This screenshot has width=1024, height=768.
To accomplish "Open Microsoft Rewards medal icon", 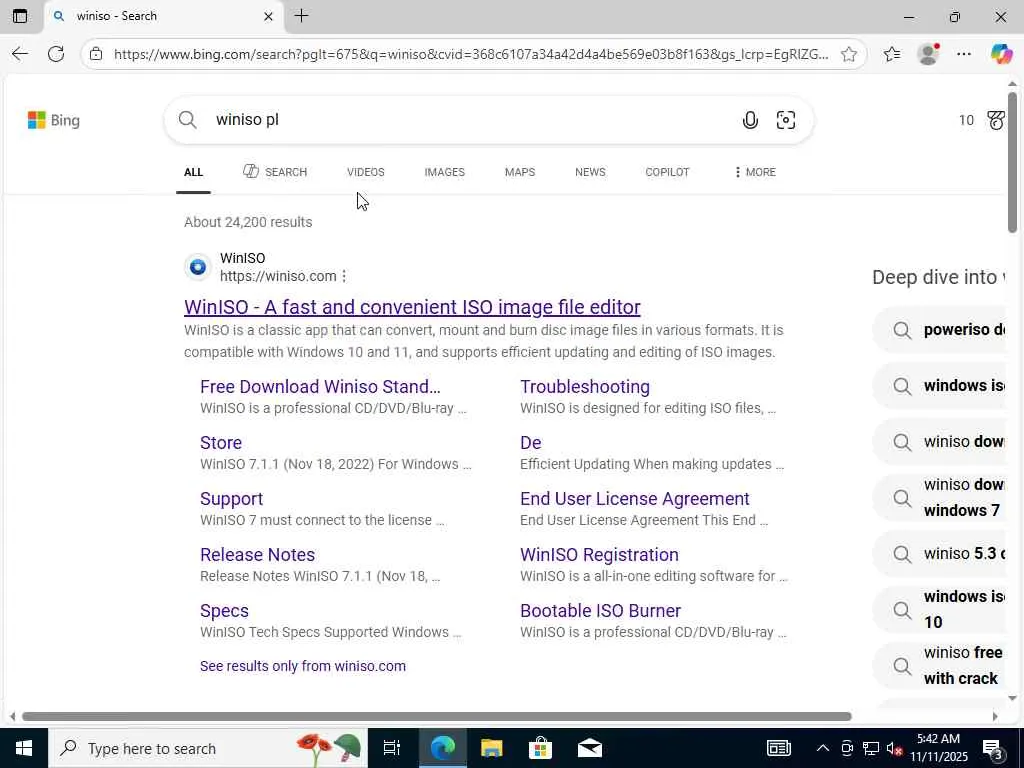I will 995,120.
